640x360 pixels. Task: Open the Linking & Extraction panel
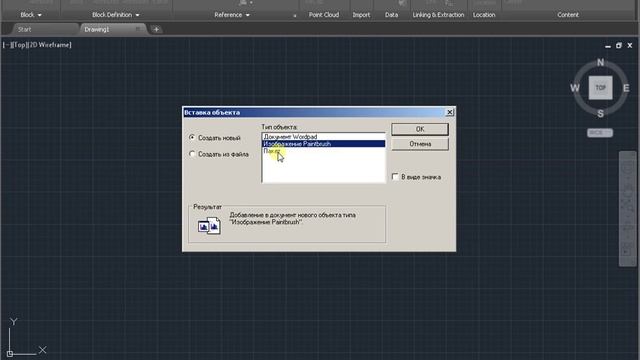[x=438, y=15]
